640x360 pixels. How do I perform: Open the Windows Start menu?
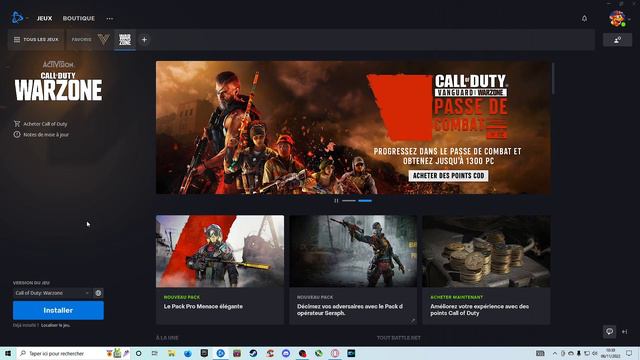8,353
